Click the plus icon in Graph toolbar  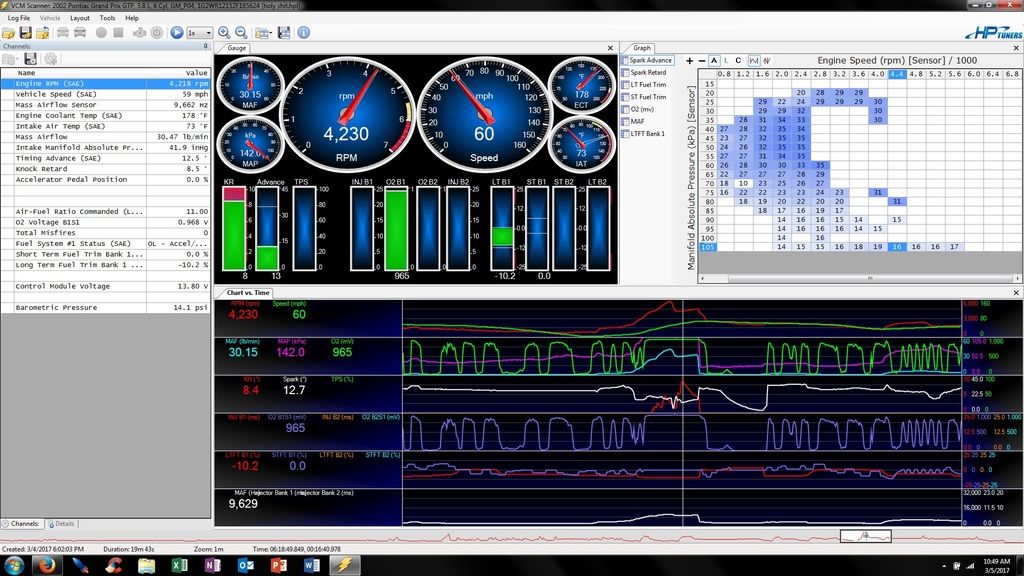(690, 61)
